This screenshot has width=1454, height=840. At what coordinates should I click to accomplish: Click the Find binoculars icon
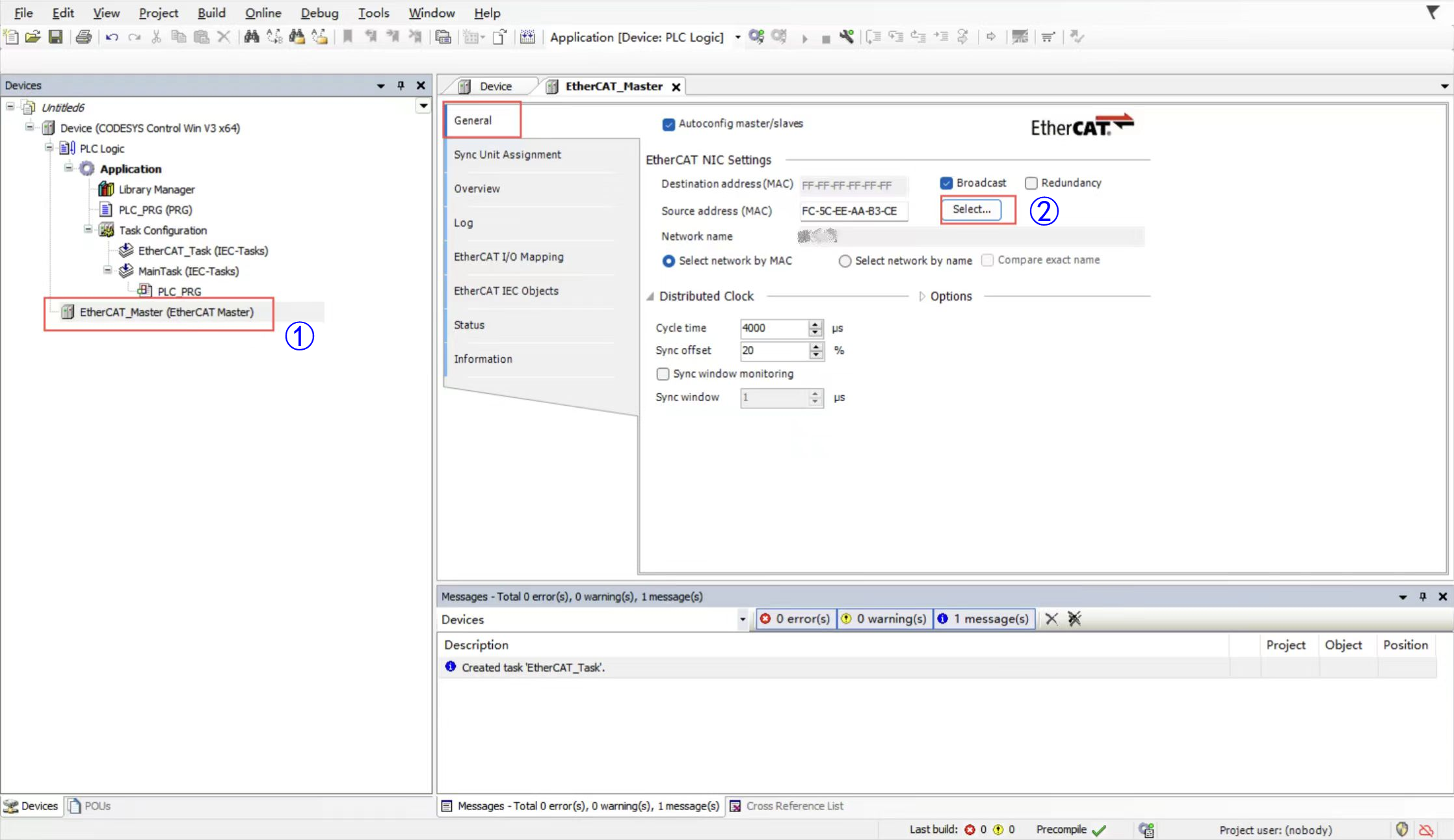point(251,37)
